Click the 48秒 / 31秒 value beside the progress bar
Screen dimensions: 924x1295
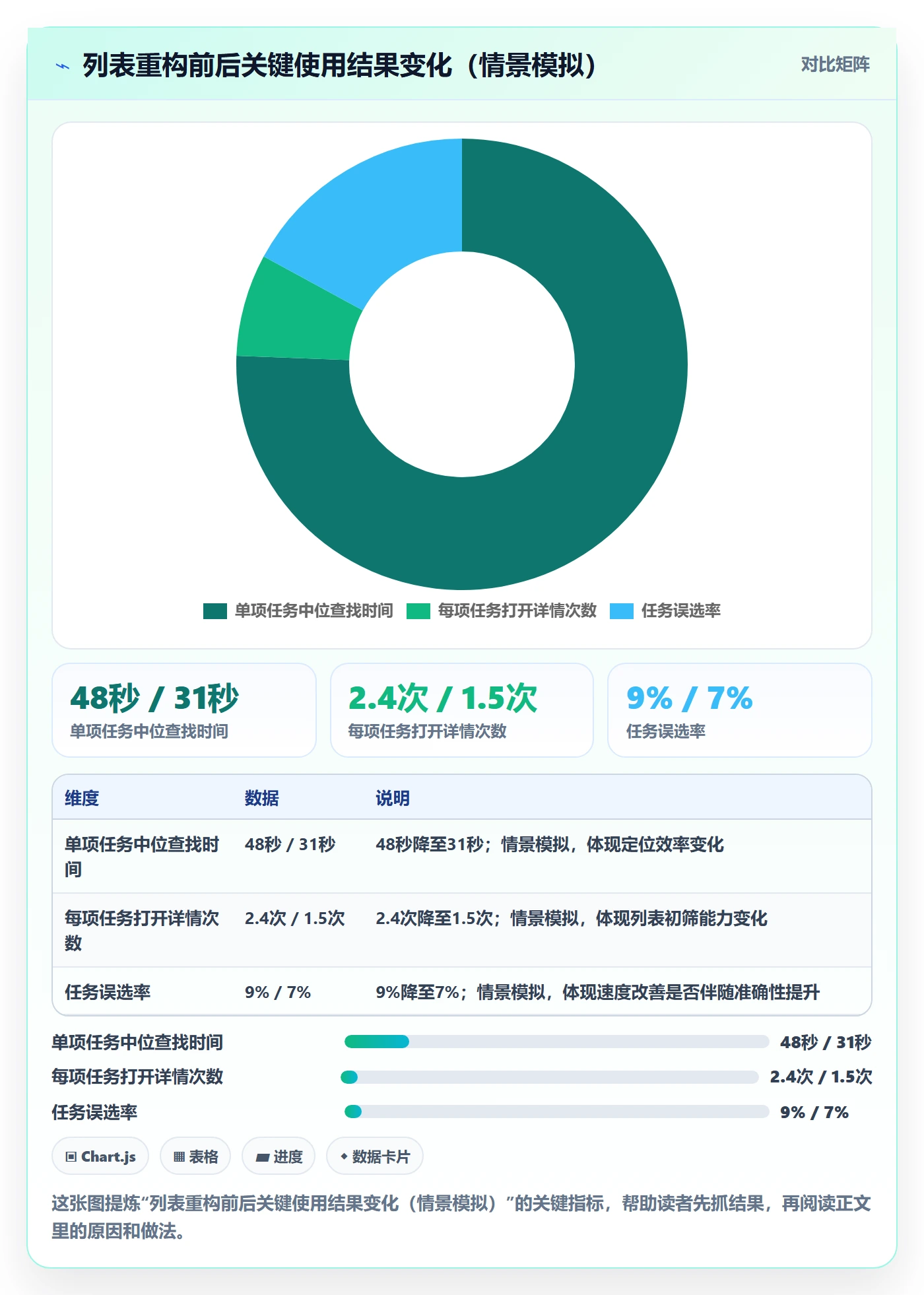coord(826,1042)
